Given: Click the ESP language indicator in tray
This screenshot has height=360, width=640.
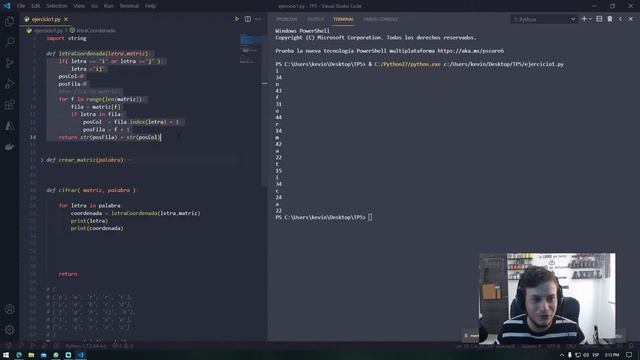Looking at the screenshot, I should 596,355.
